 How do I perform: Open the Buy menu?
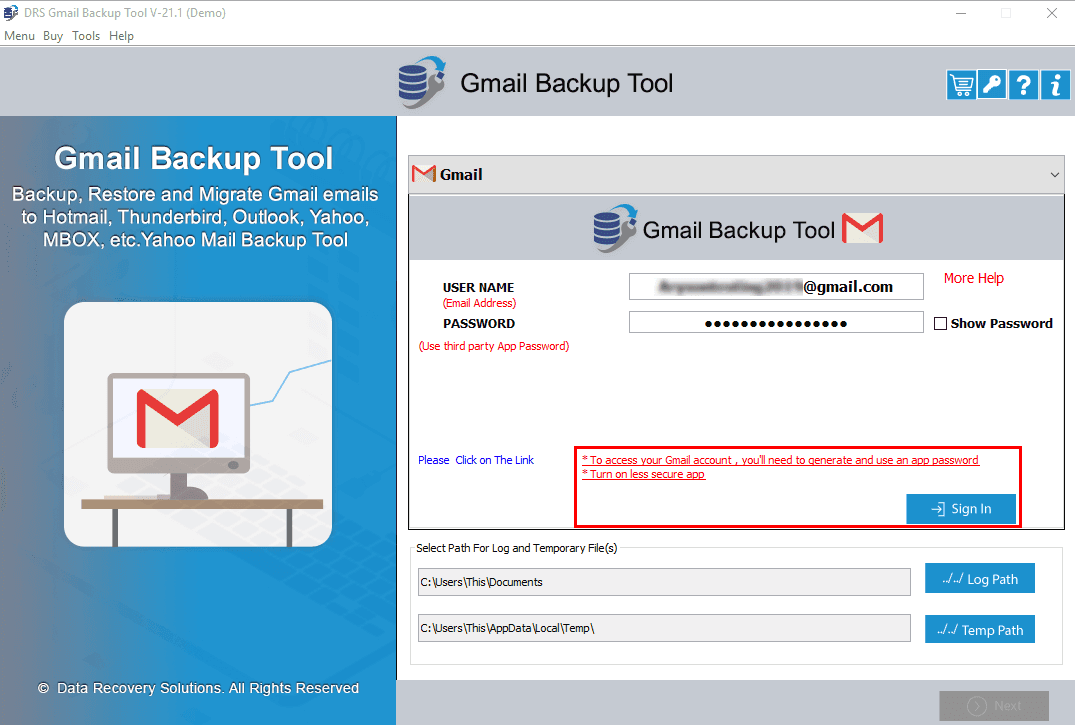click(52, 35)
